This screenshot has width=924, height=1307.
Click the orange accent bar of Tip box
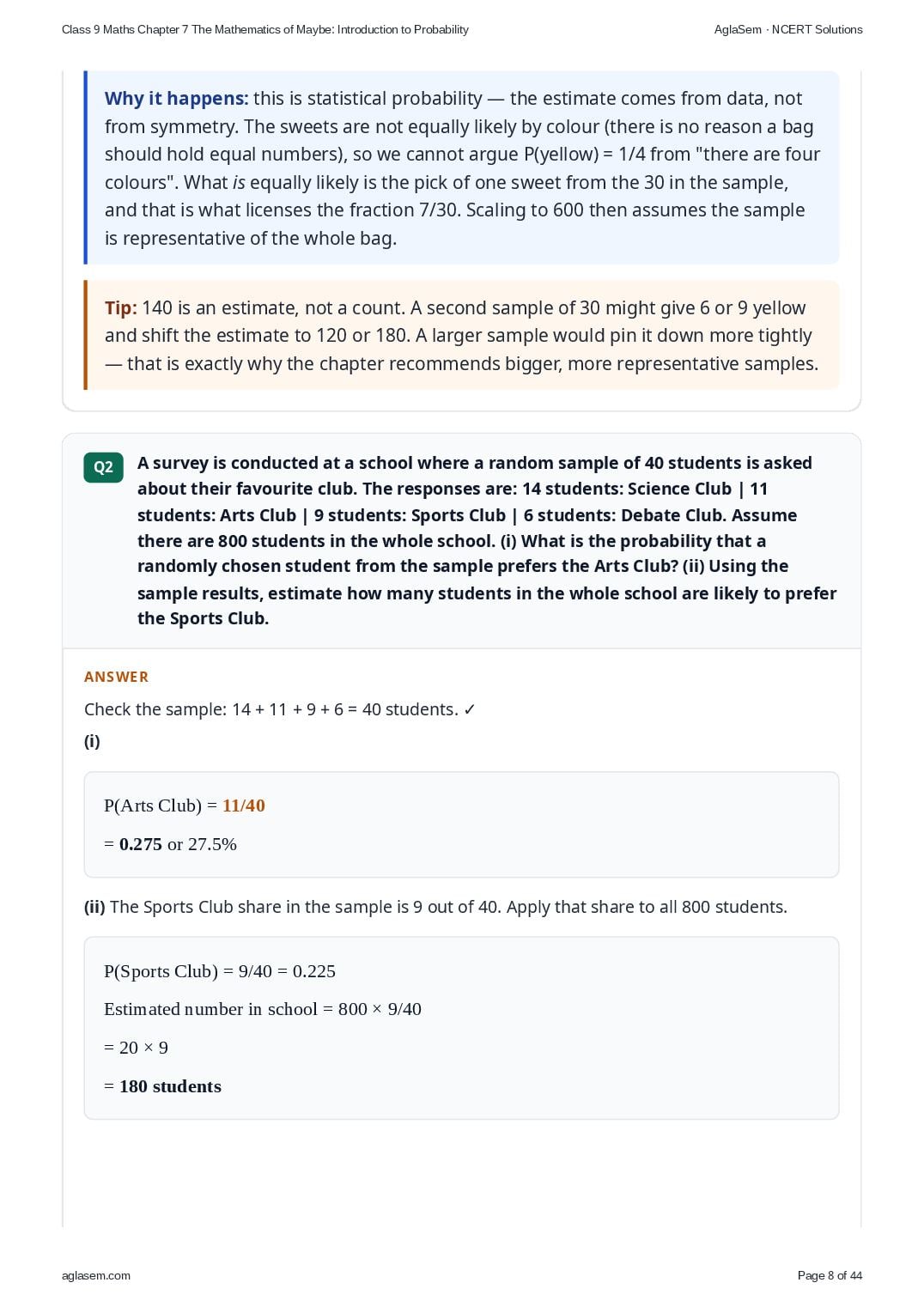point(86,335)
